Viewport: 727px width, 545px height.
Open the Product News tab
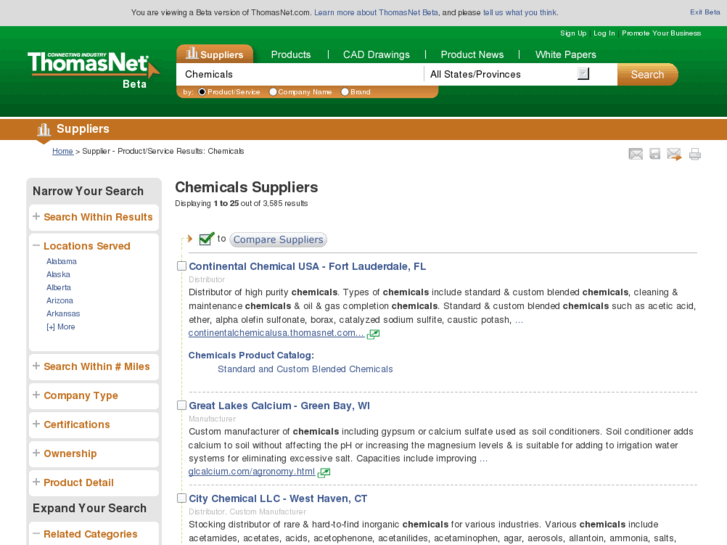(x=472, y=54)
